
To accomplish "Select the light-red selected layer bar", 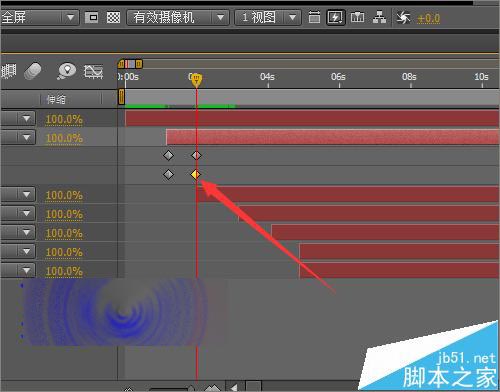I will [x=333, y=137].
